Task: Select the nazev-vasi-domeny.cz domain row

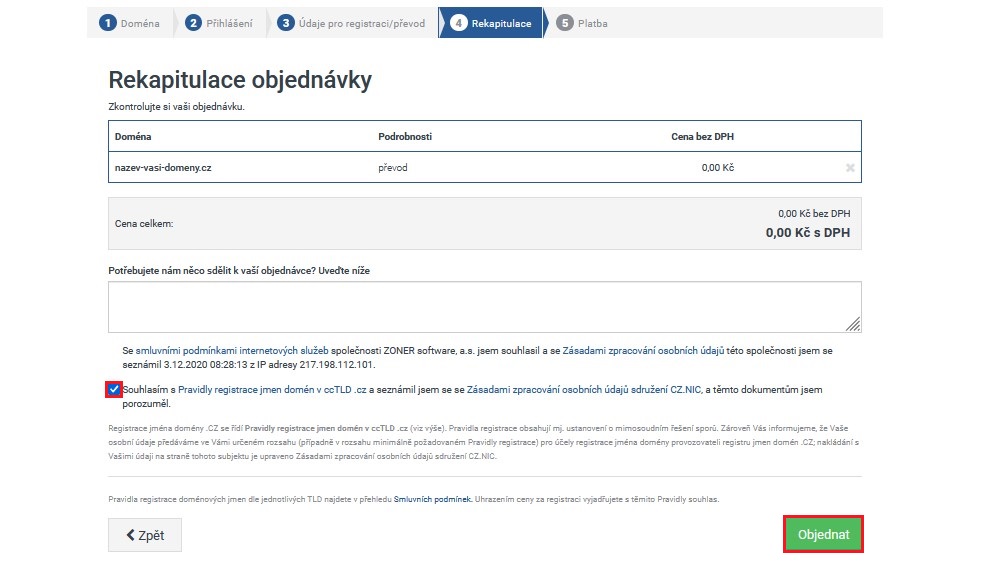Action: tap(163, 168)
